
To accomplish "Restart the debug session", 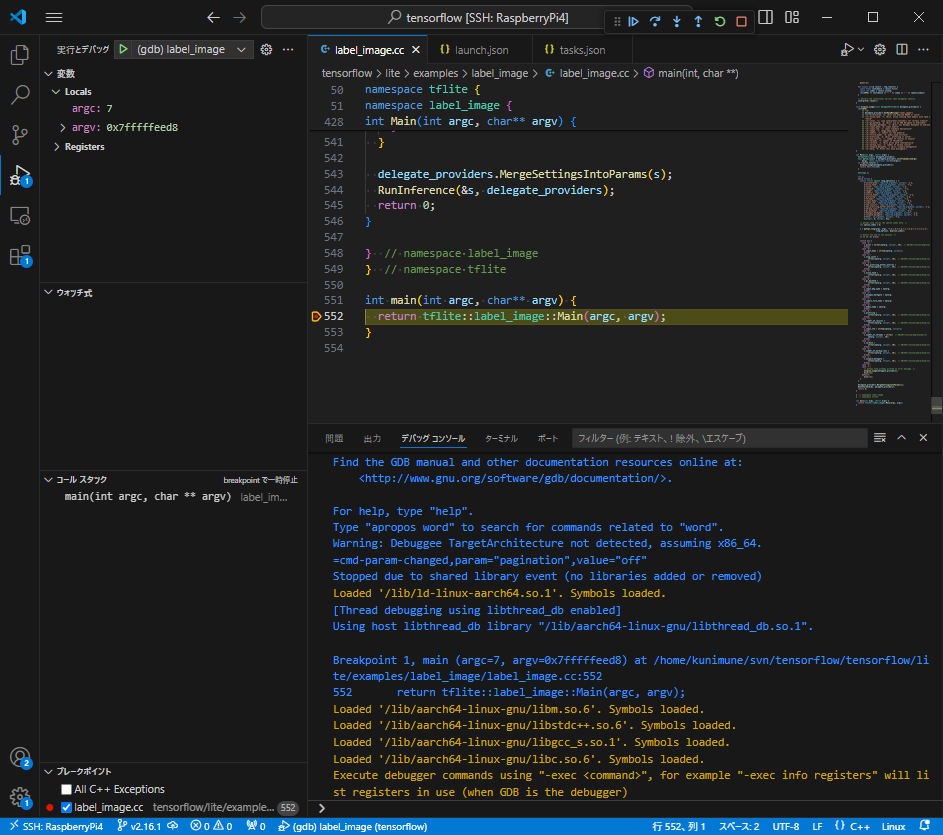I will tap(720, 22).
